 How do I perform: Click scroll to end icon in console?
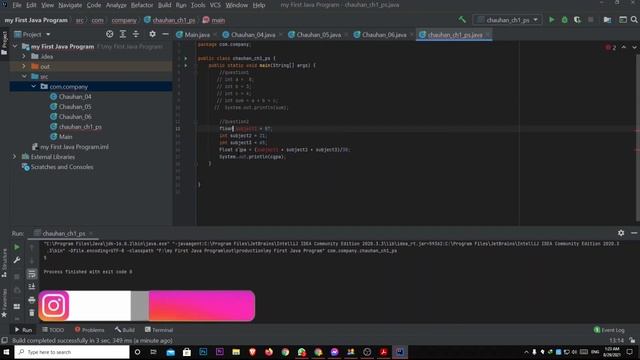tap(31, 287)
